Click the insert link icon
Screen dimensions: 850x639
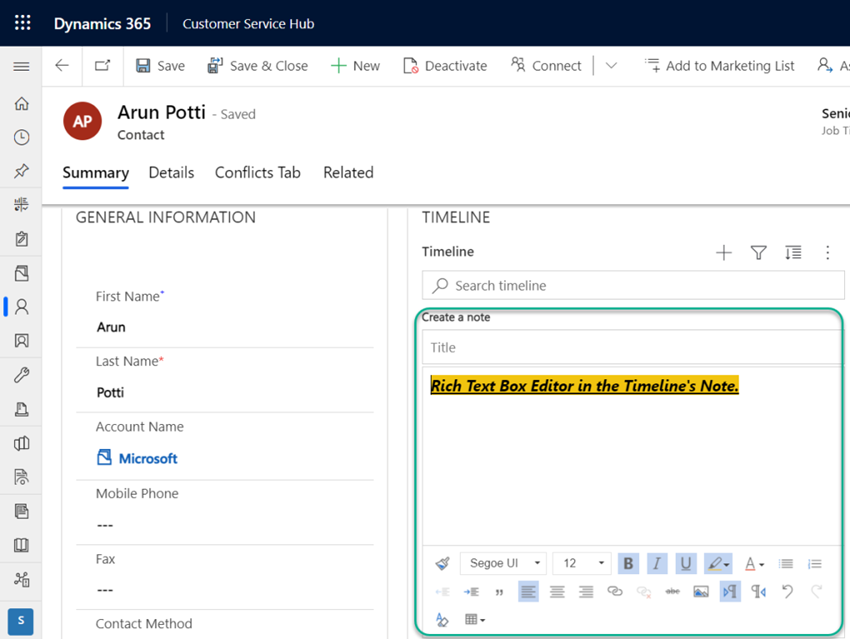613,591
